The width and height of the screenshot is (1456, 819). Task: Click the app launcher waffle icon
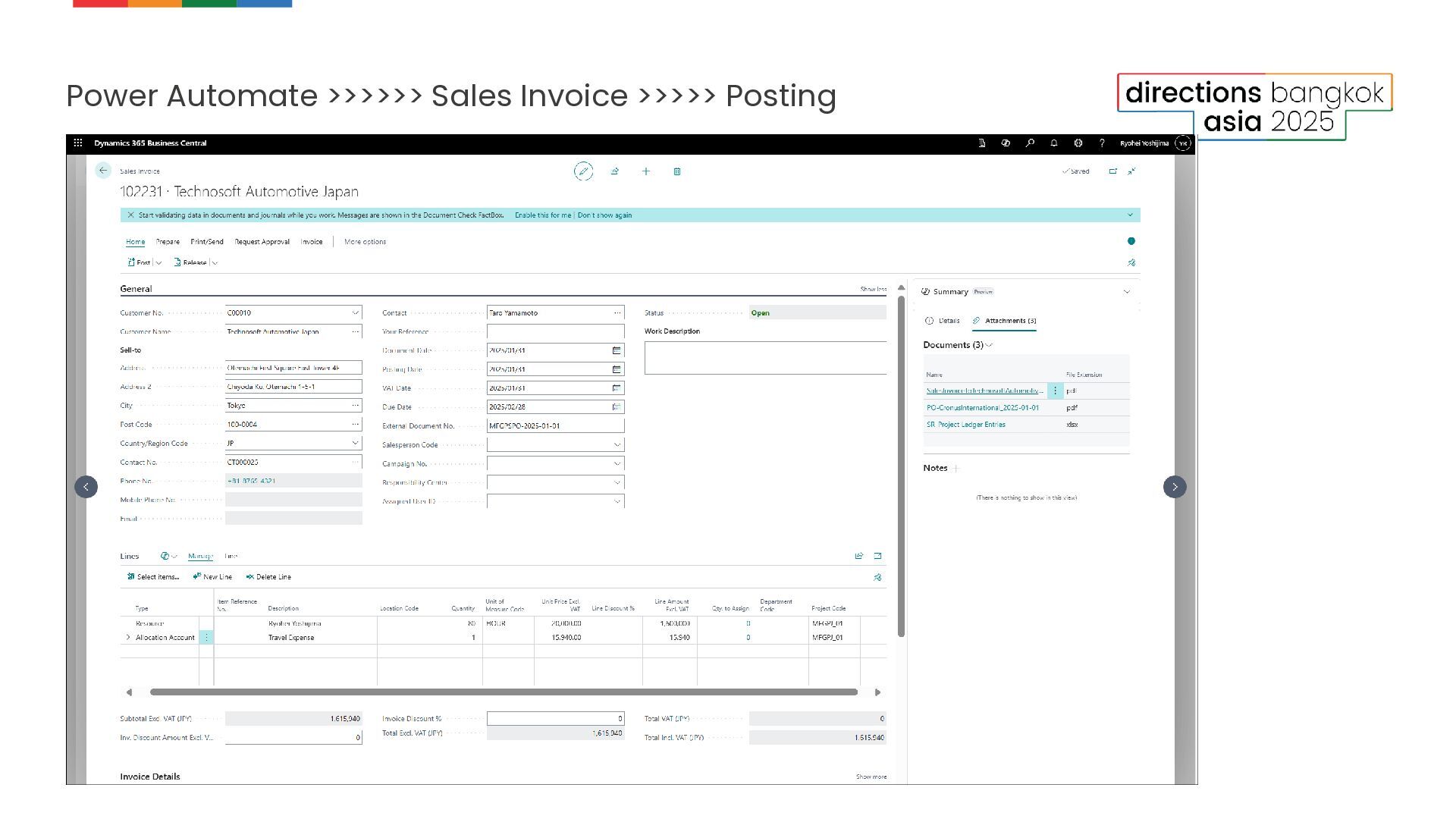[x=78, y=143]
